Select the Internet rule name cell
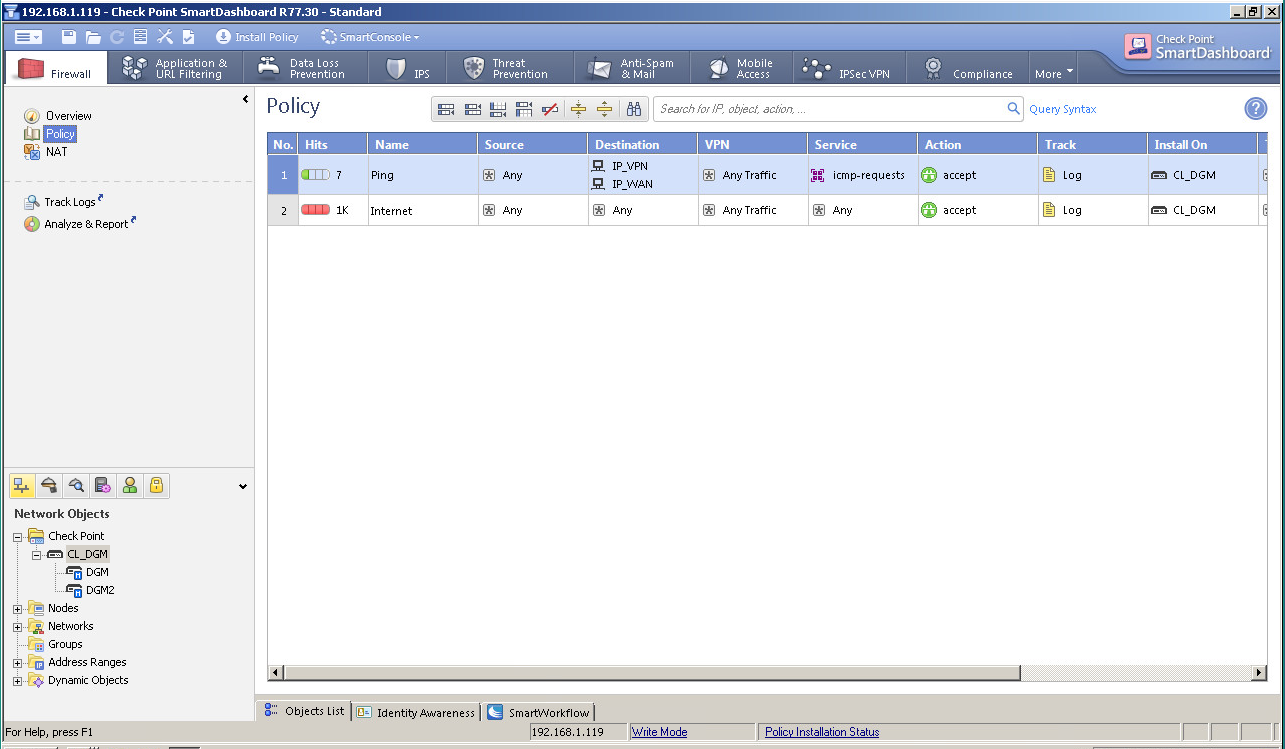Screen dimensions: 1285x749 point(423,211)
